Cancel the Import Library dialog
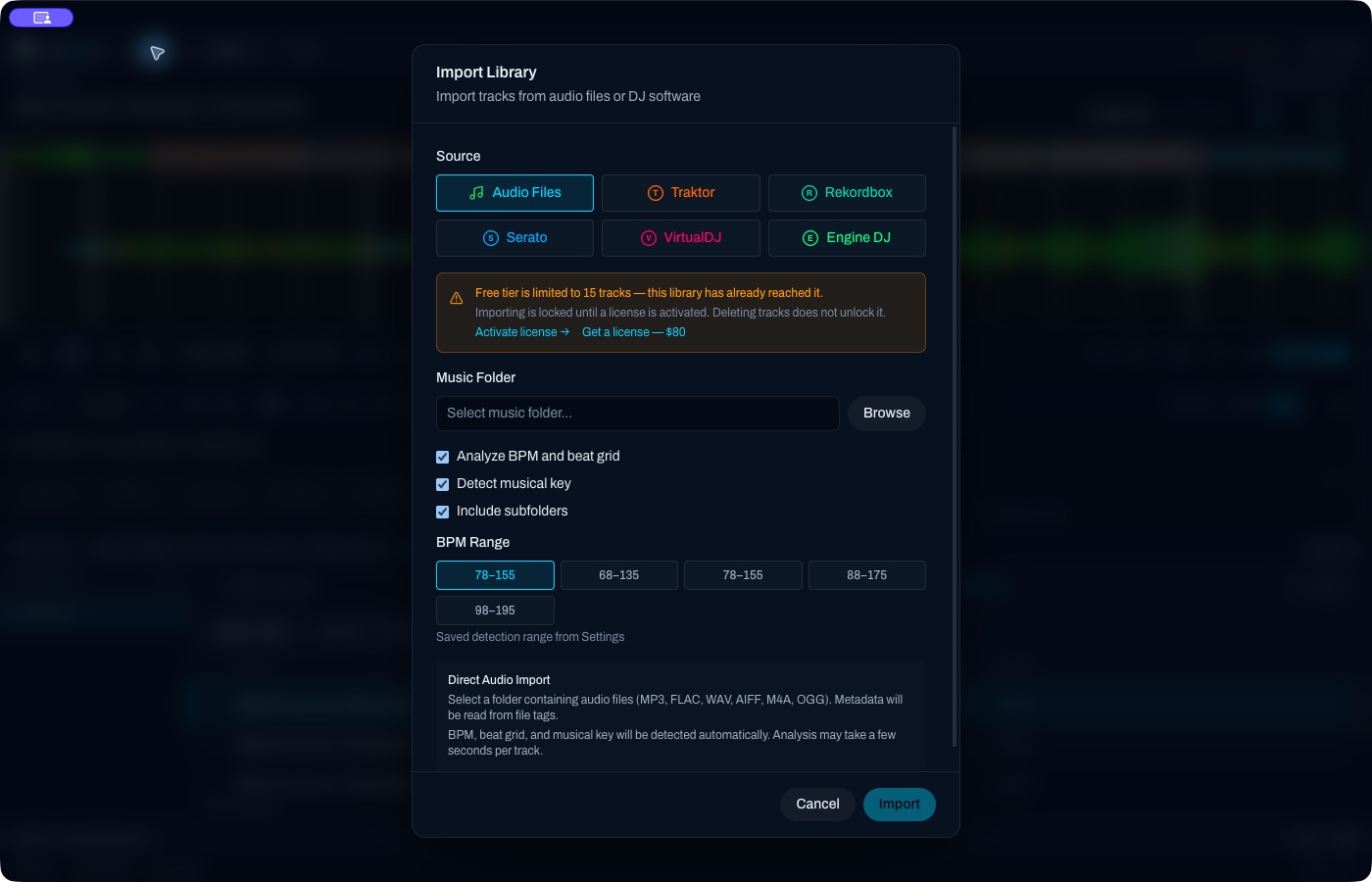 (817, 805)
